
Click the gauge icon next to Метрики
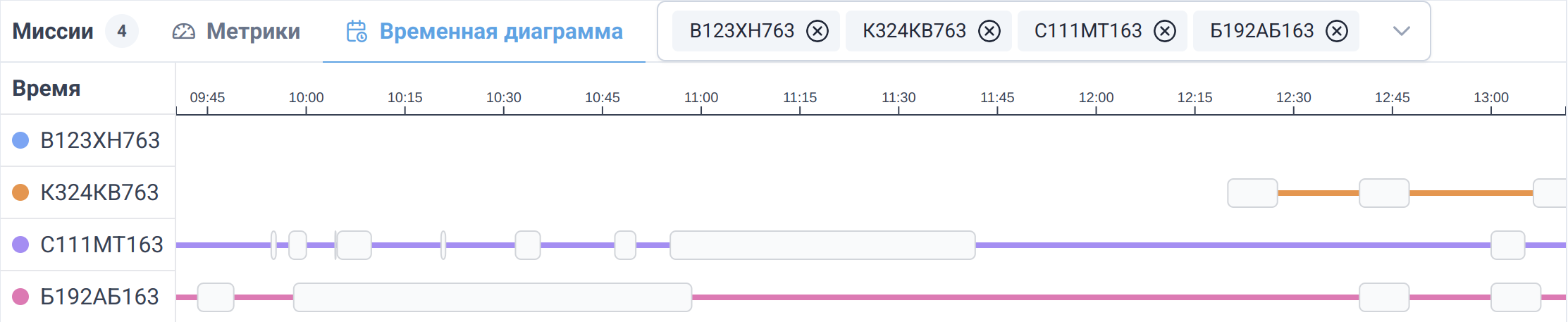pyautogui.click(x=184, y=32)
